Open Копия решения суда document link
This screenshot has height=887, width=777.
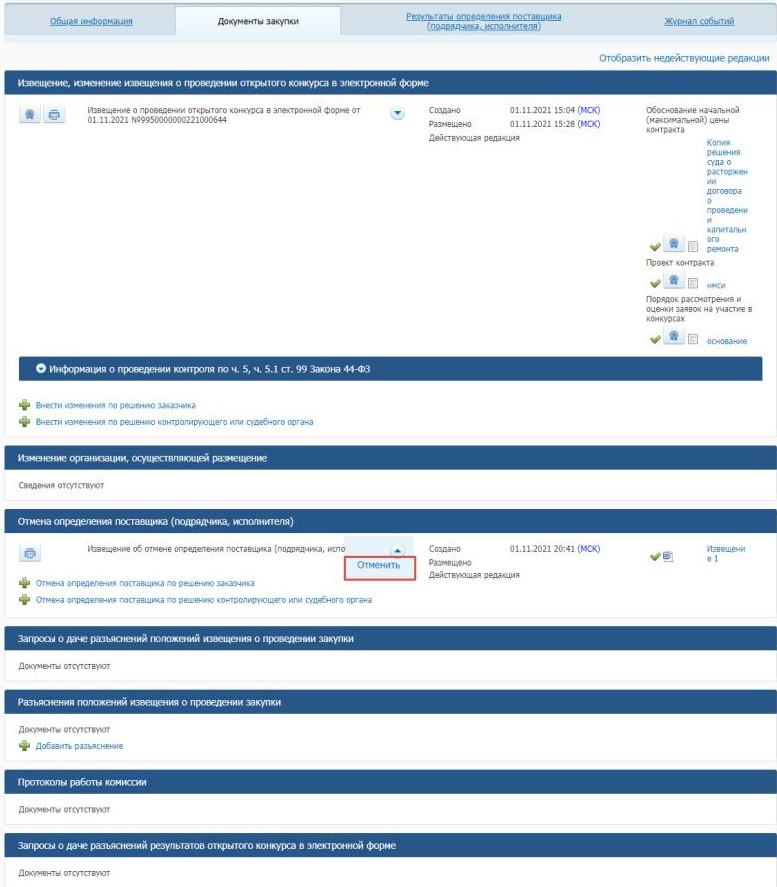pos(727,196)
